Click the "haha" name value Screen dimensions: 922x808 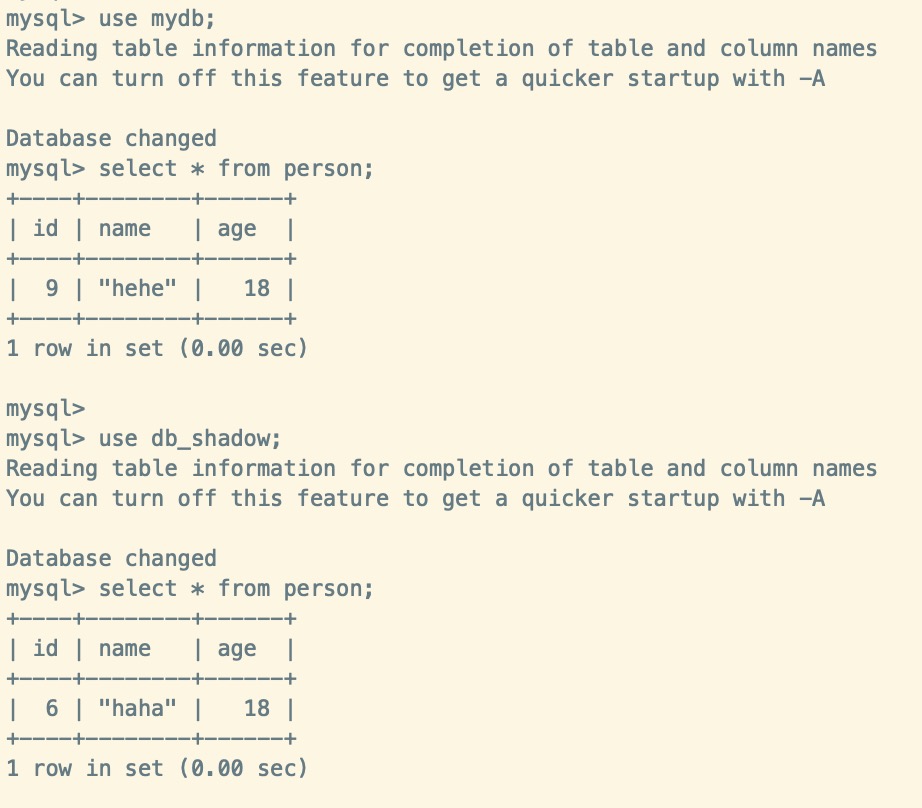click(138, 709)
